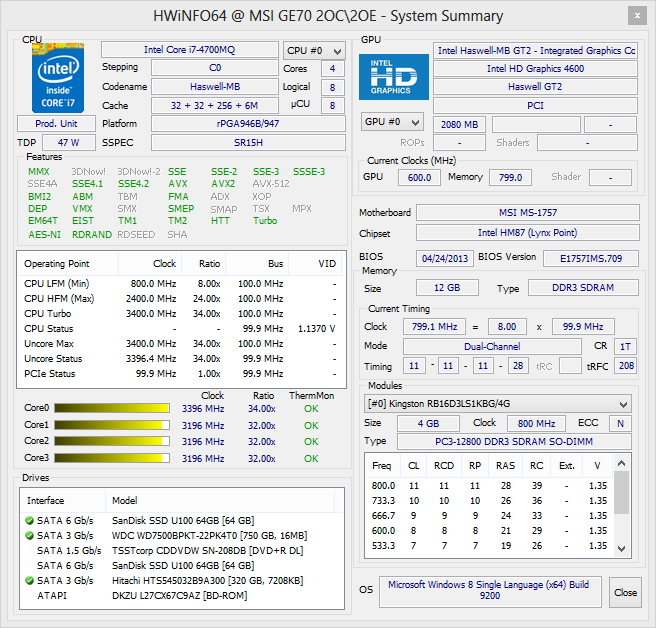
Task: Click the Intel HD Graphics 4600 field
Action: pos(535,69)
